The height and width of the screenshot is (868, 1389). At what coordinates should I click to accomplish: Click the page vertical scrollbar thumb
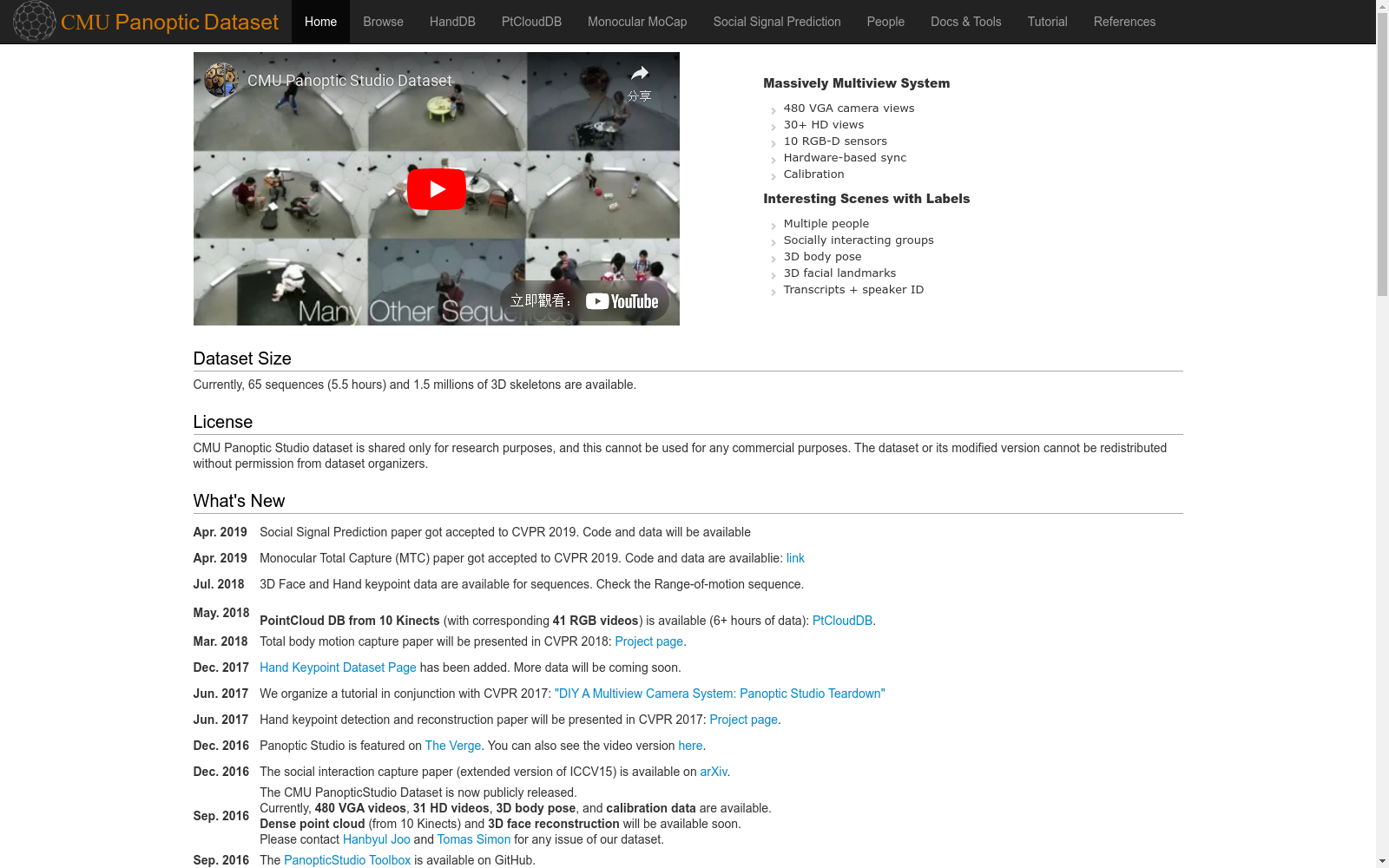click(x=1382, y=156)
